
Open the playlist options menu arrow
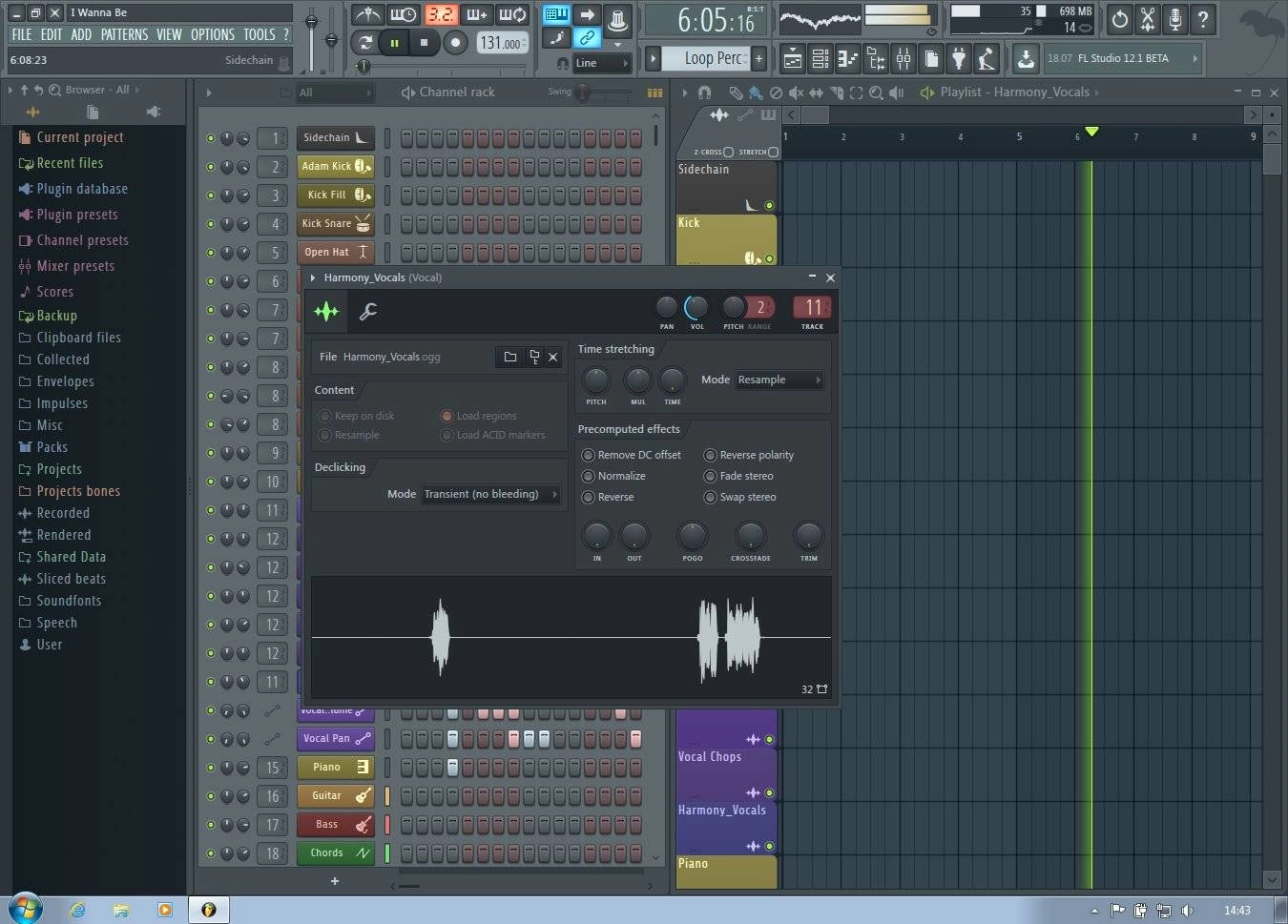(x=685, y=92)
